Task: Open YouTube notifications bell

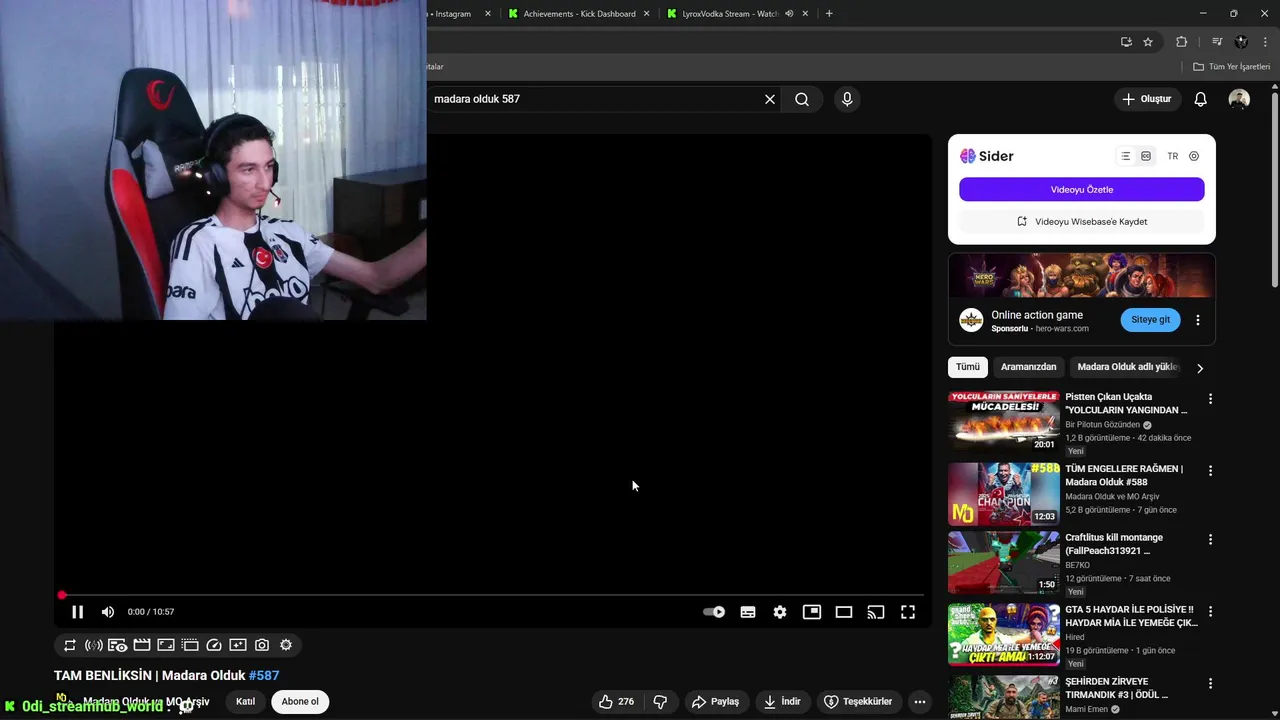Action: [x=1201, y=99]
